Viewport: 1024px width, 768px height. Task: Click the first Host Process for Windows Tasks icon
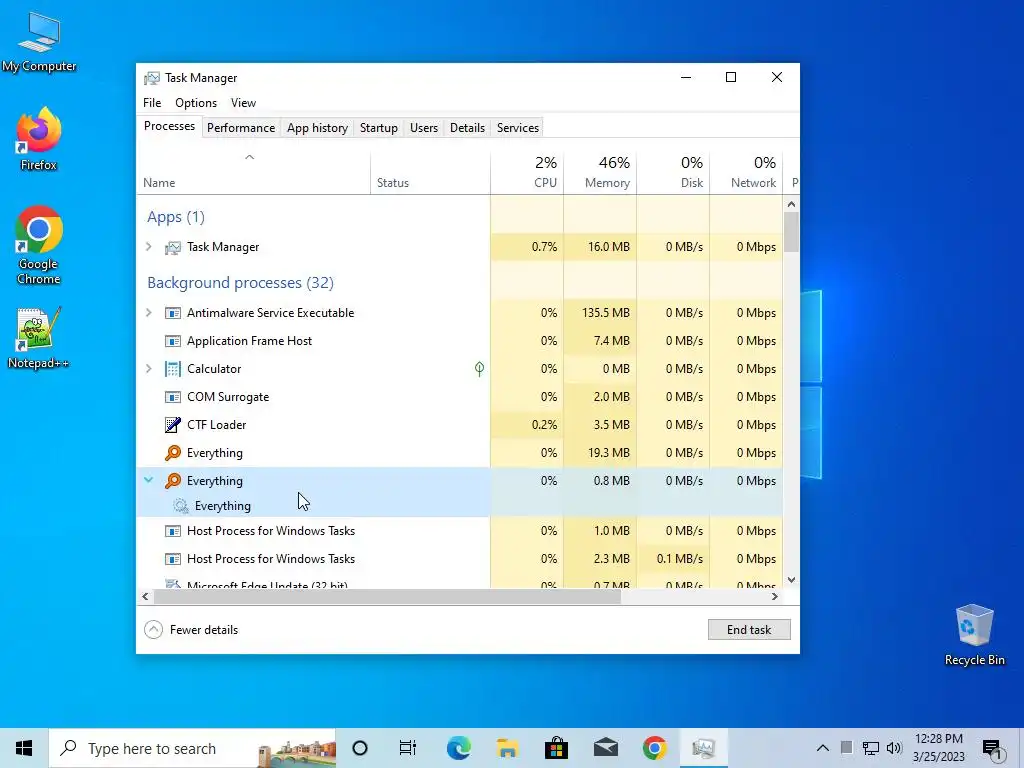[172, 531]
